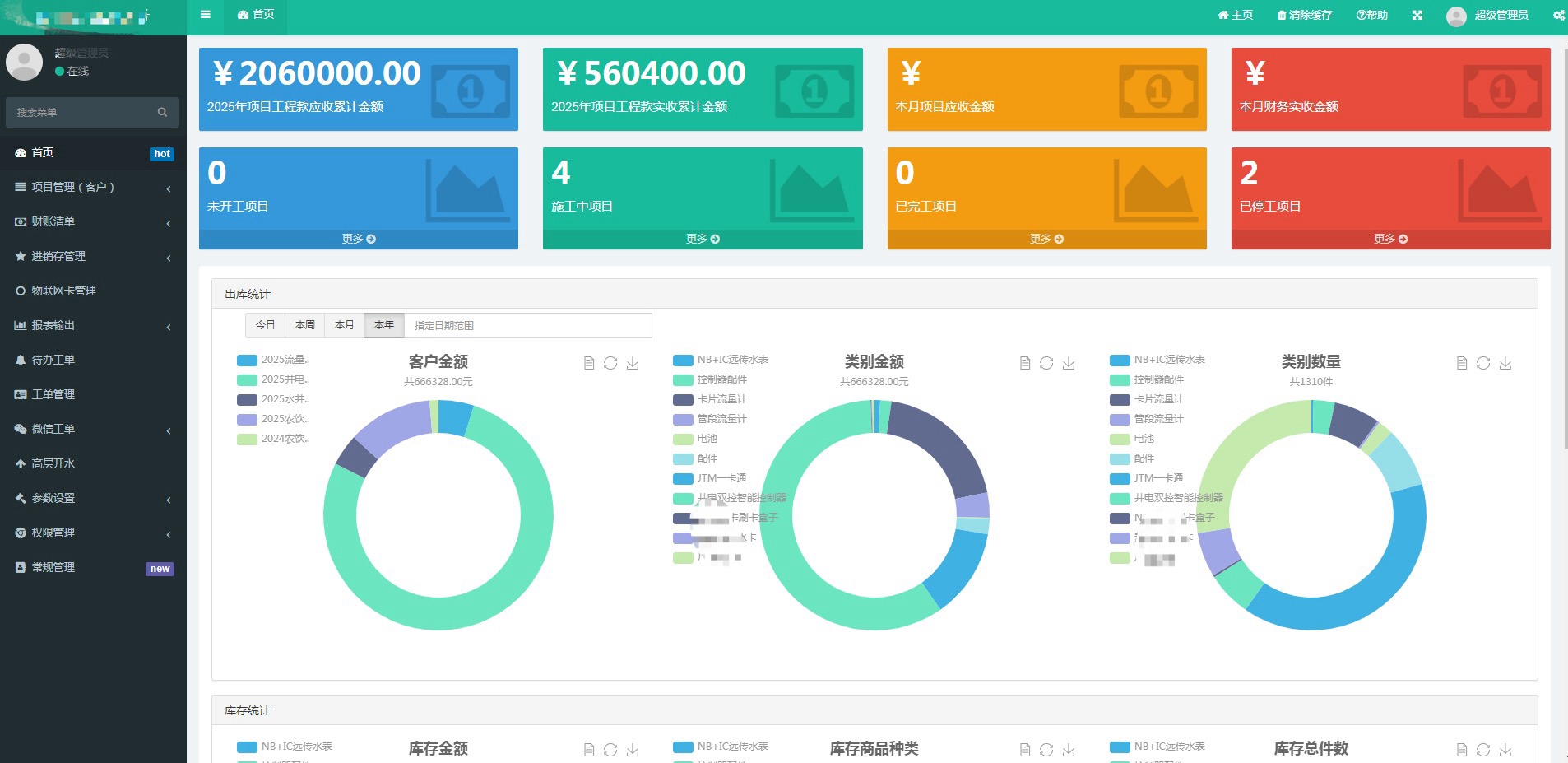Click 更多 under 施工中项目 card
1568x763 pixels.
click(703, 239)
